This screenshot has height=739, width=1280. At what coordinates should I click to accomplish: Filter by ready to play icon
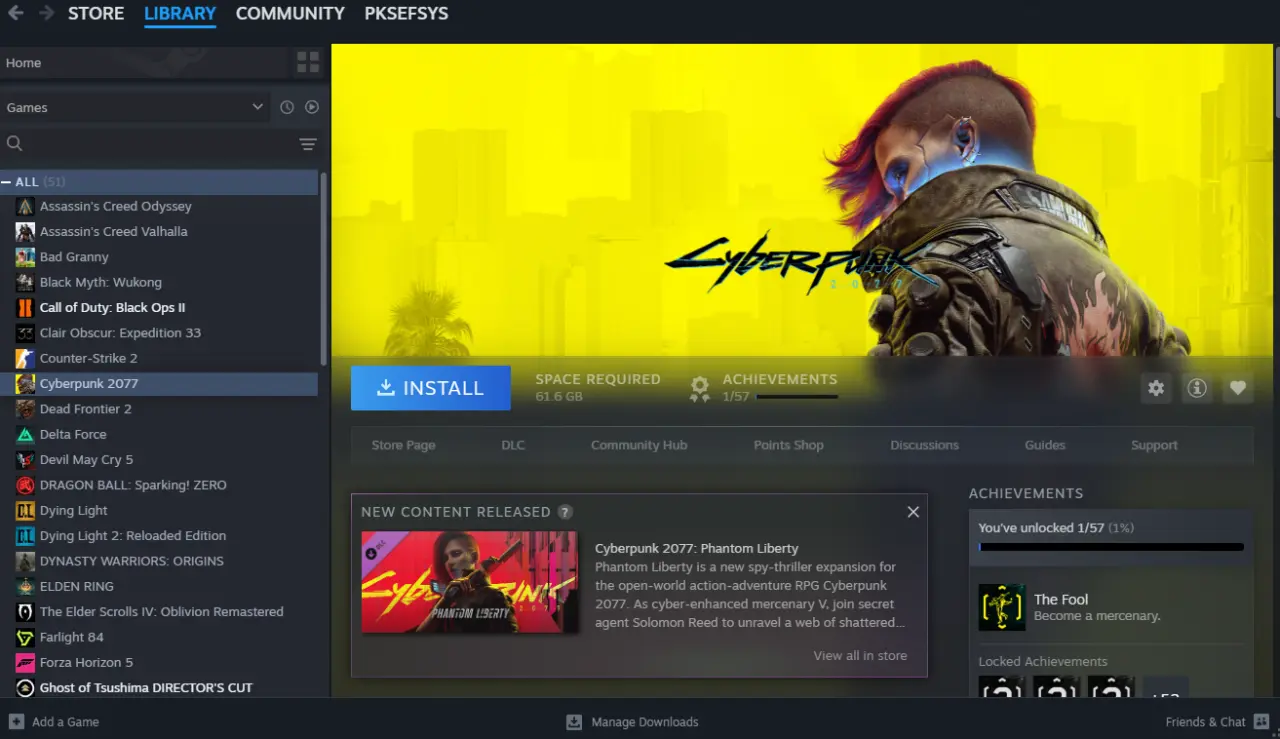tap(312, 107)
